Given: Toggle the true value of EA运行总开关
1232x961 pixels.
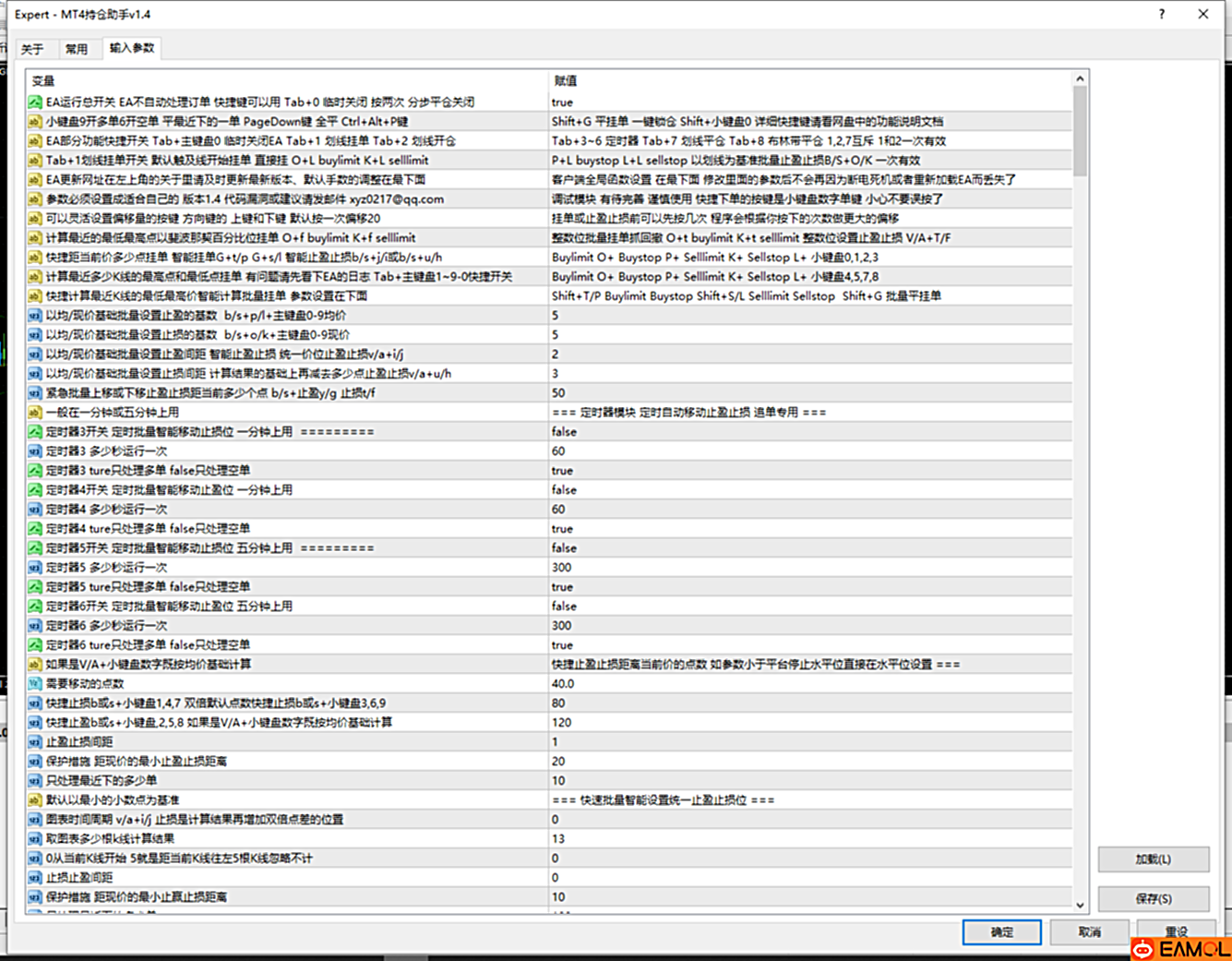Looking at the screenshot, I should coord(562,102).
